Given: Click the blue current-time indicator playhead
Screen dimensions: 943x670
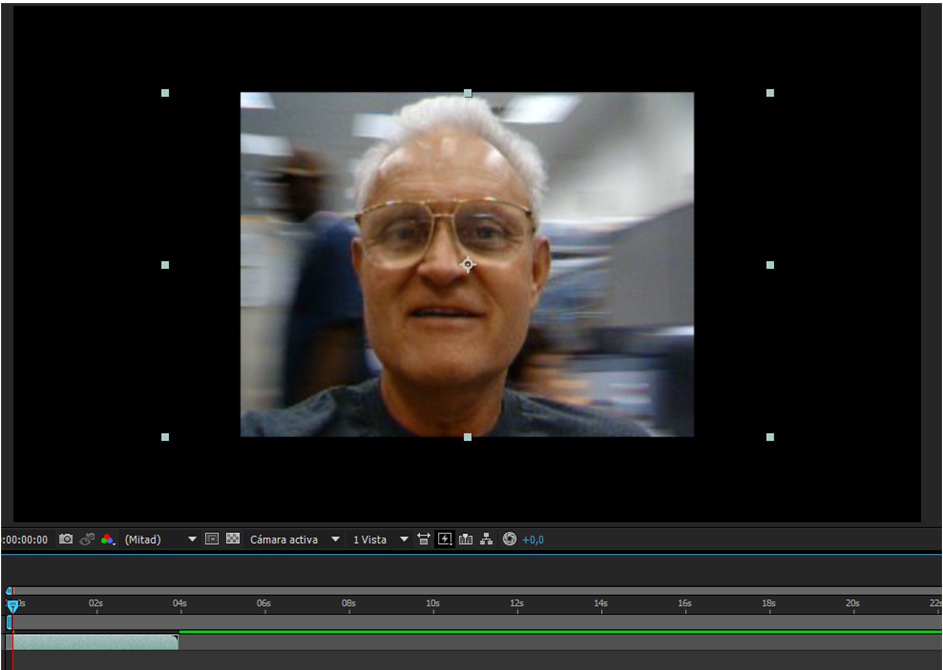Looking at the screenshot, I should (x=12, y=606).
